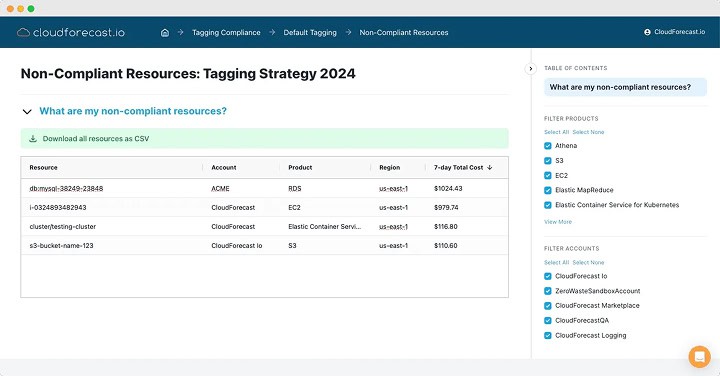Screen dimensions: 720x377
Task: Uncheck the Athena product filter
Action: click(547, 146)
